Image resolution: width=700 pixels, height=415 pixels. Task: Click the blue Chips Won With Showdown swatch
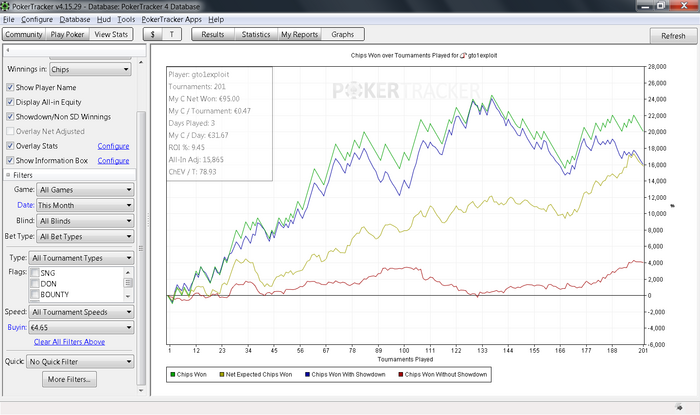307,374
